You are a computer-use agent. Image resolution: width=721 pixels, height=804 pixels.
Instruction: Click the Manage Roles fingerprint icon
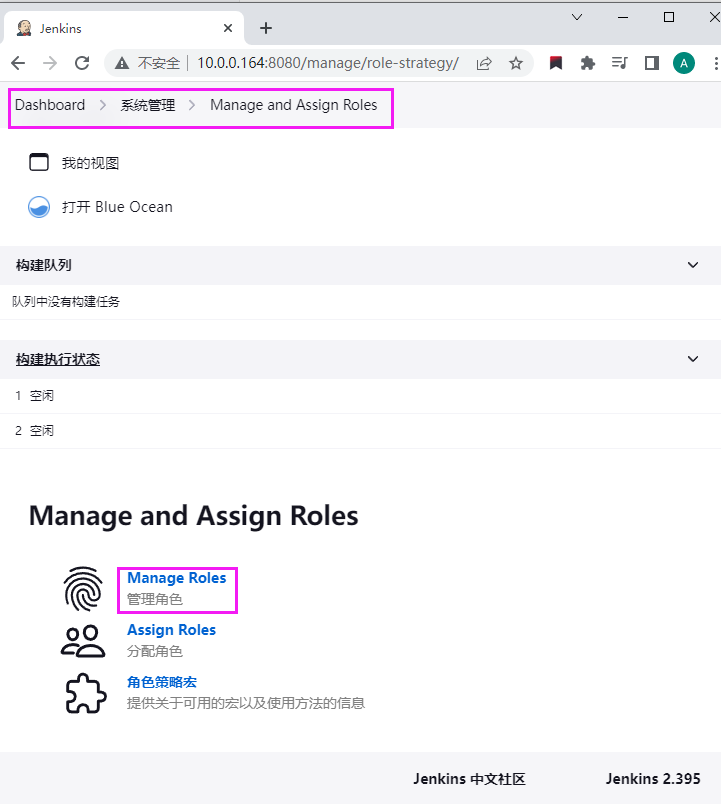83,589
